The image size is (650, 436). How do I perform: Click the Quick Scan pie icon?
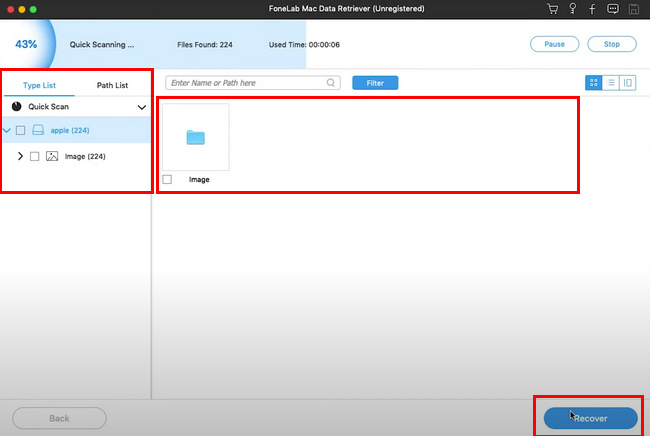click(x=17, y=107)
